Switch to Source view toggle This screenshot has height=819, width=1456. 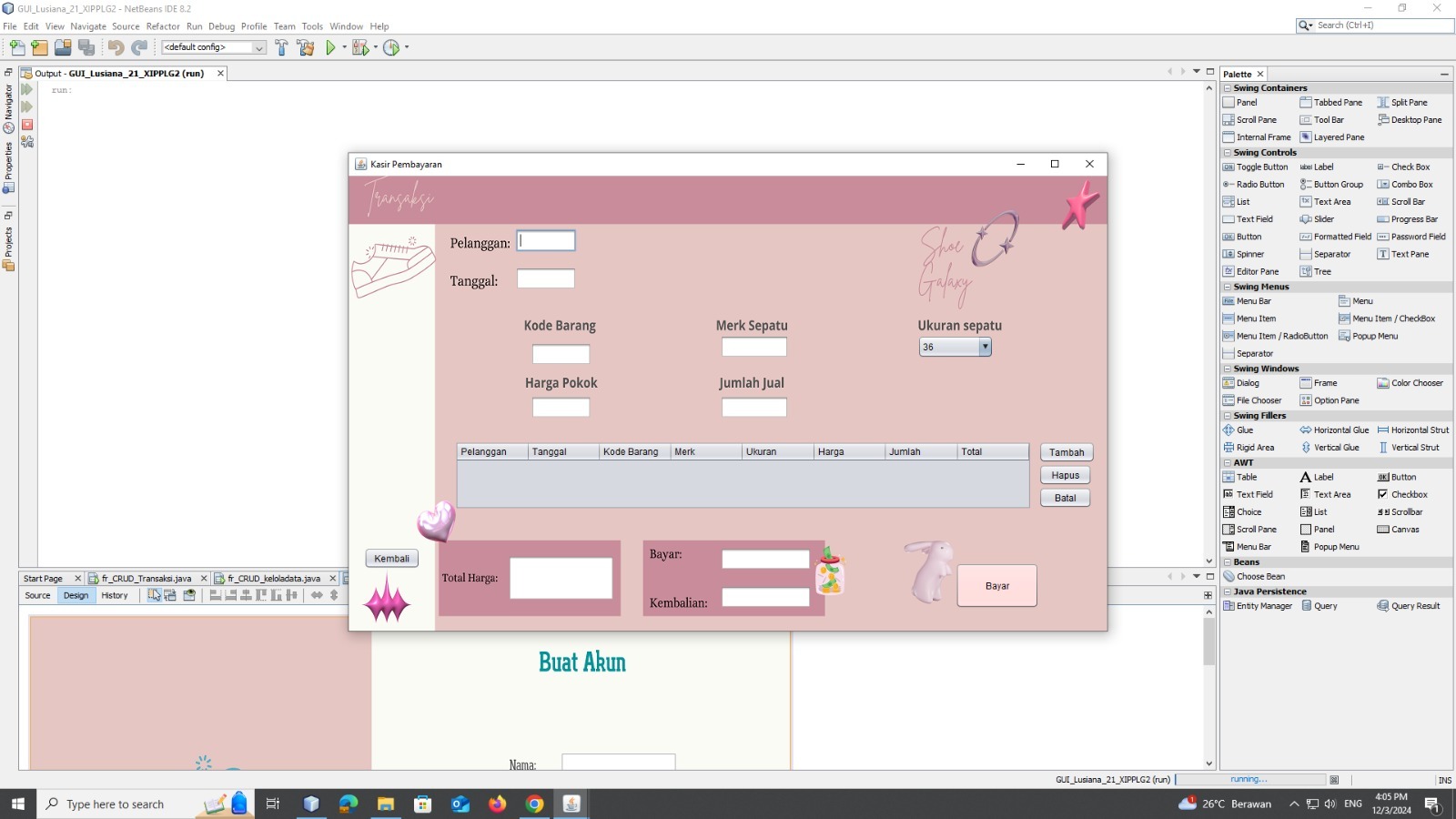tap(38, 595)
